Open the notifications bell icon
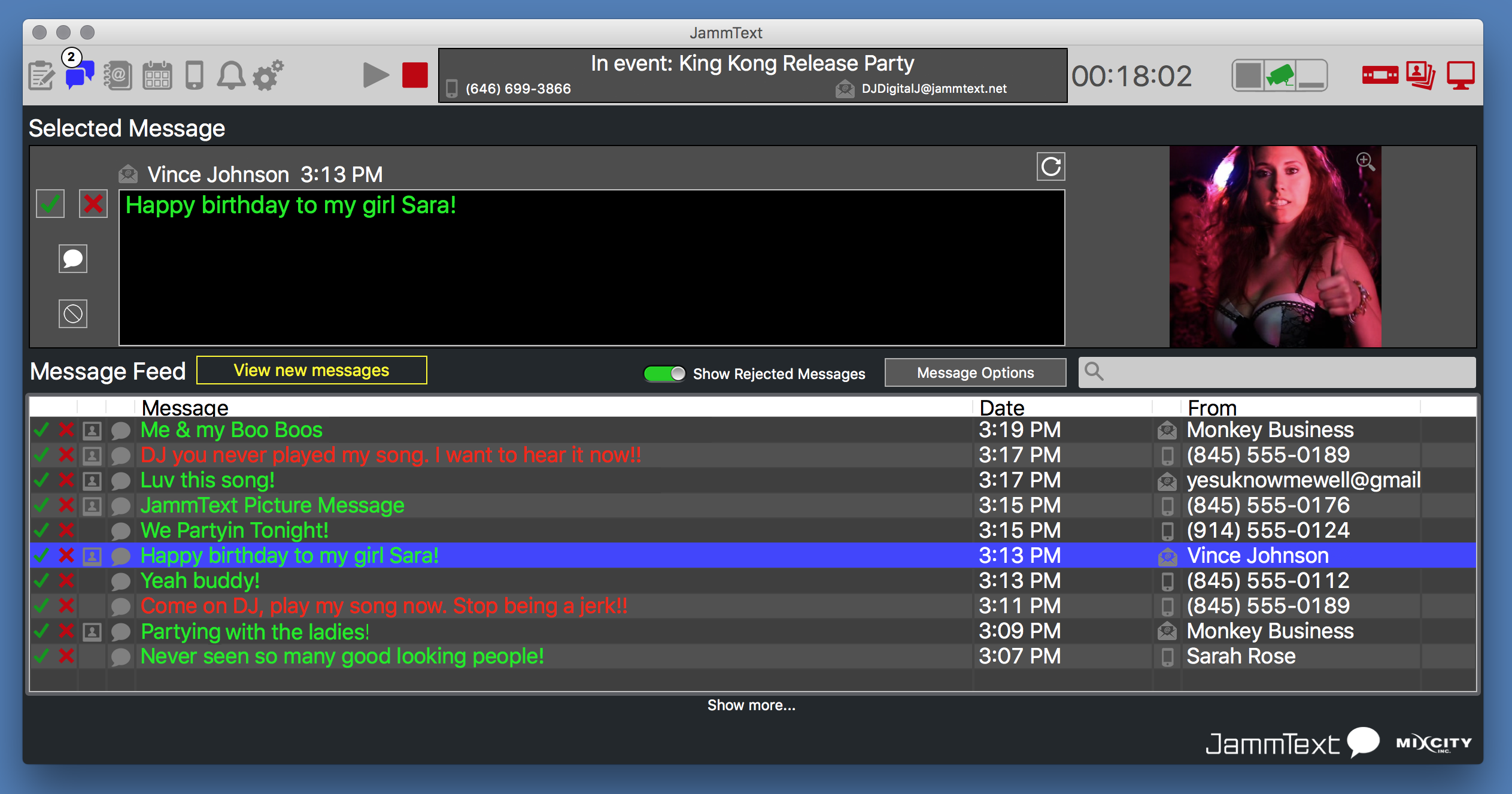 coord(230,76)
